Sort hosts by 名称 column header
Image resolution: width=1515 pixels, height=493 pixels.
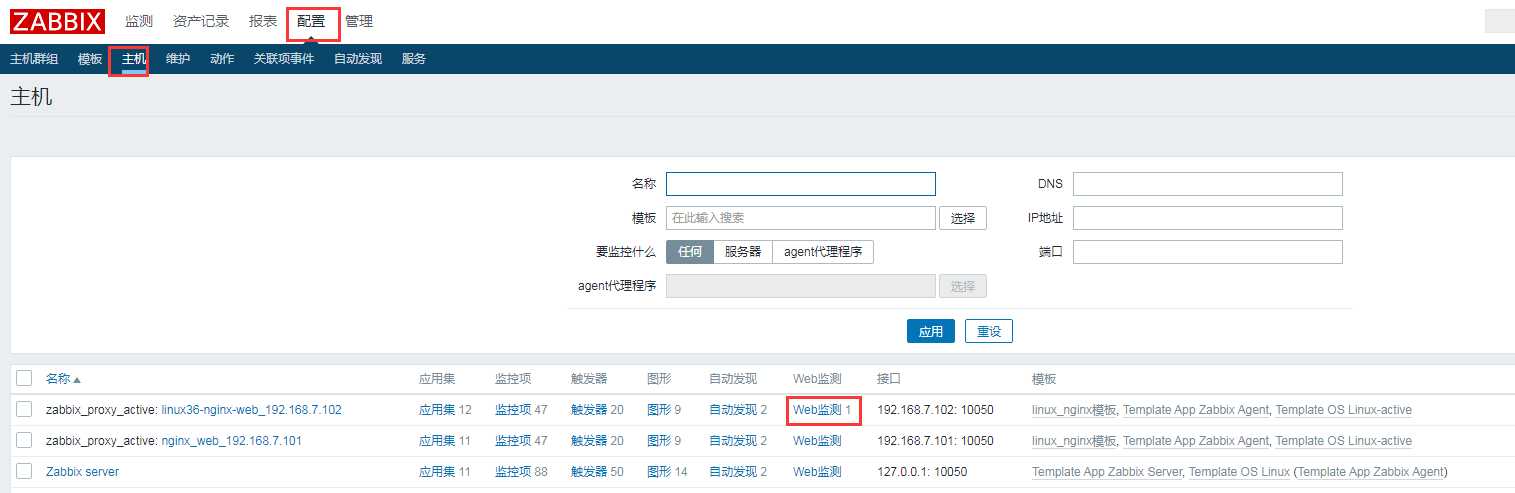(63, 379)
